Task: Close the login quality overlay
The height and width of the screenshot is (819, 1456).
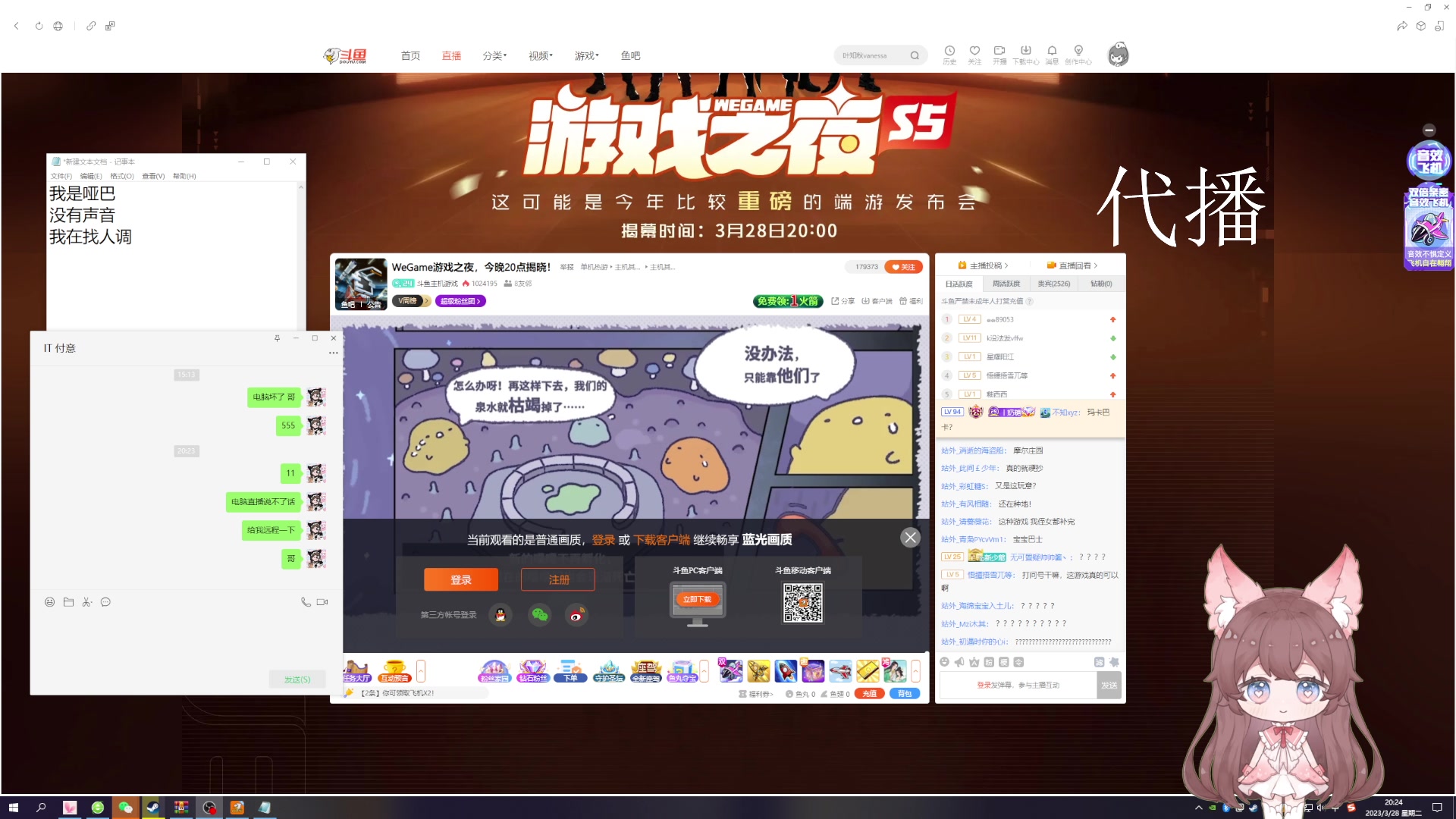Action: (x=910, y=538)
